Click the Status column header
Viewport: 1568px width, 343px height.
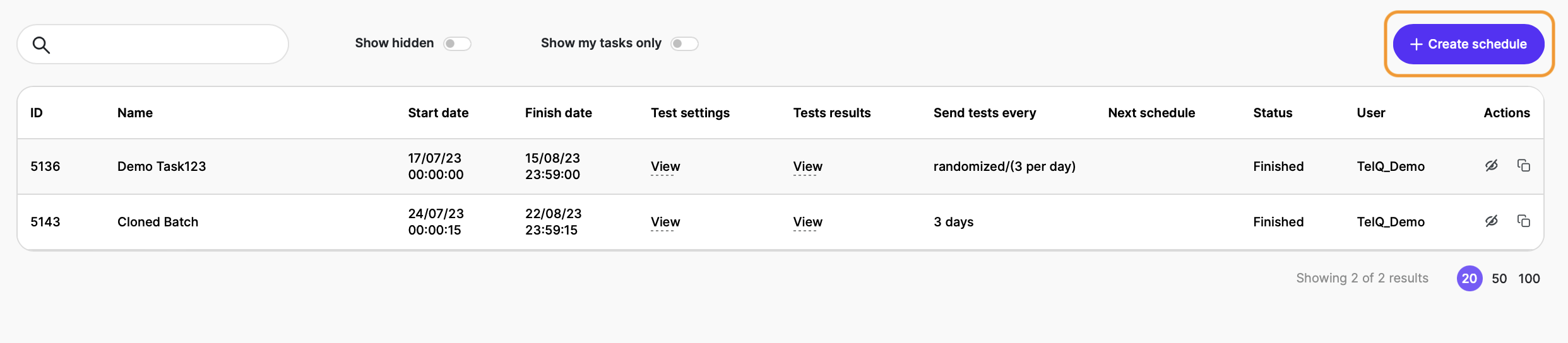(1273, 113)
